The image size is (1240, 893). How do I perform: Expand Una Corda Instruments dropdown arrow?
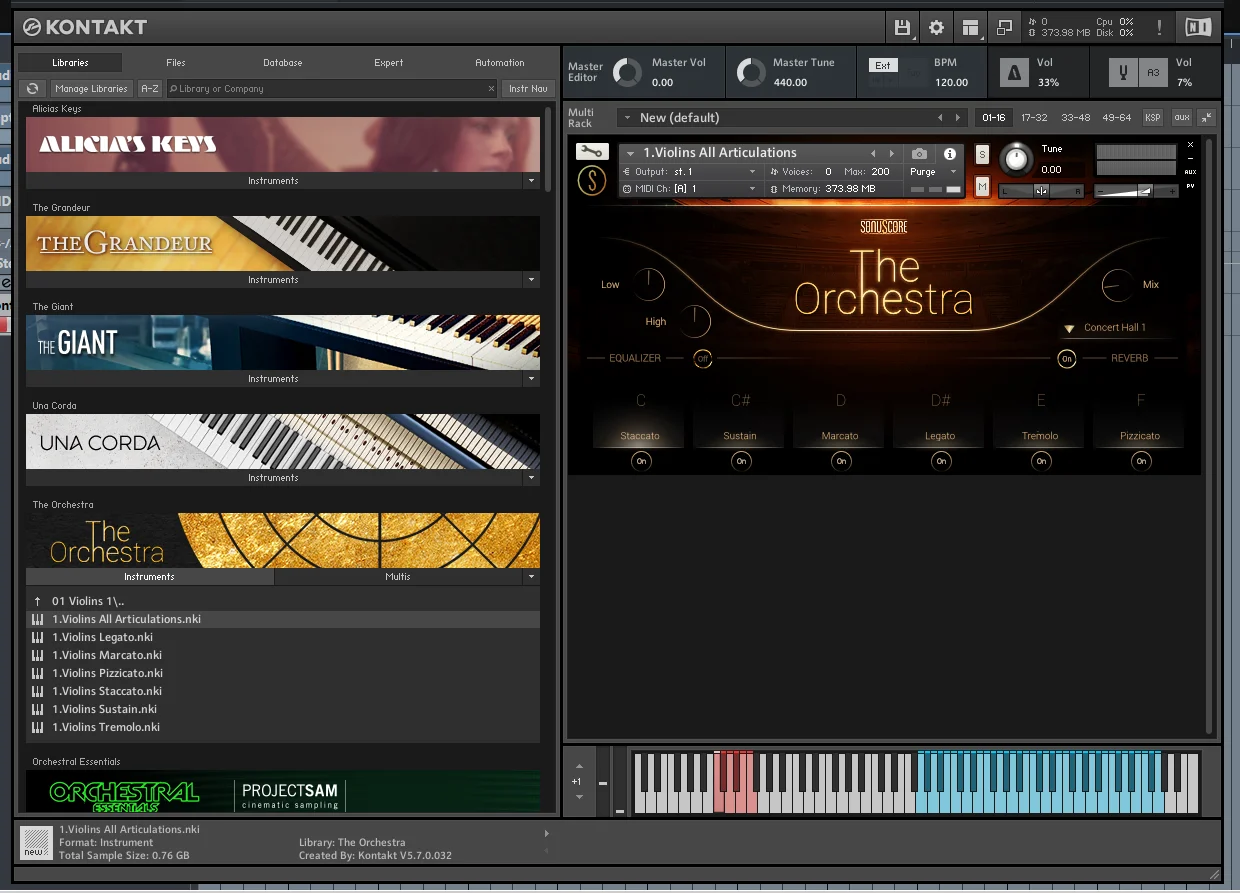point(531,478)
